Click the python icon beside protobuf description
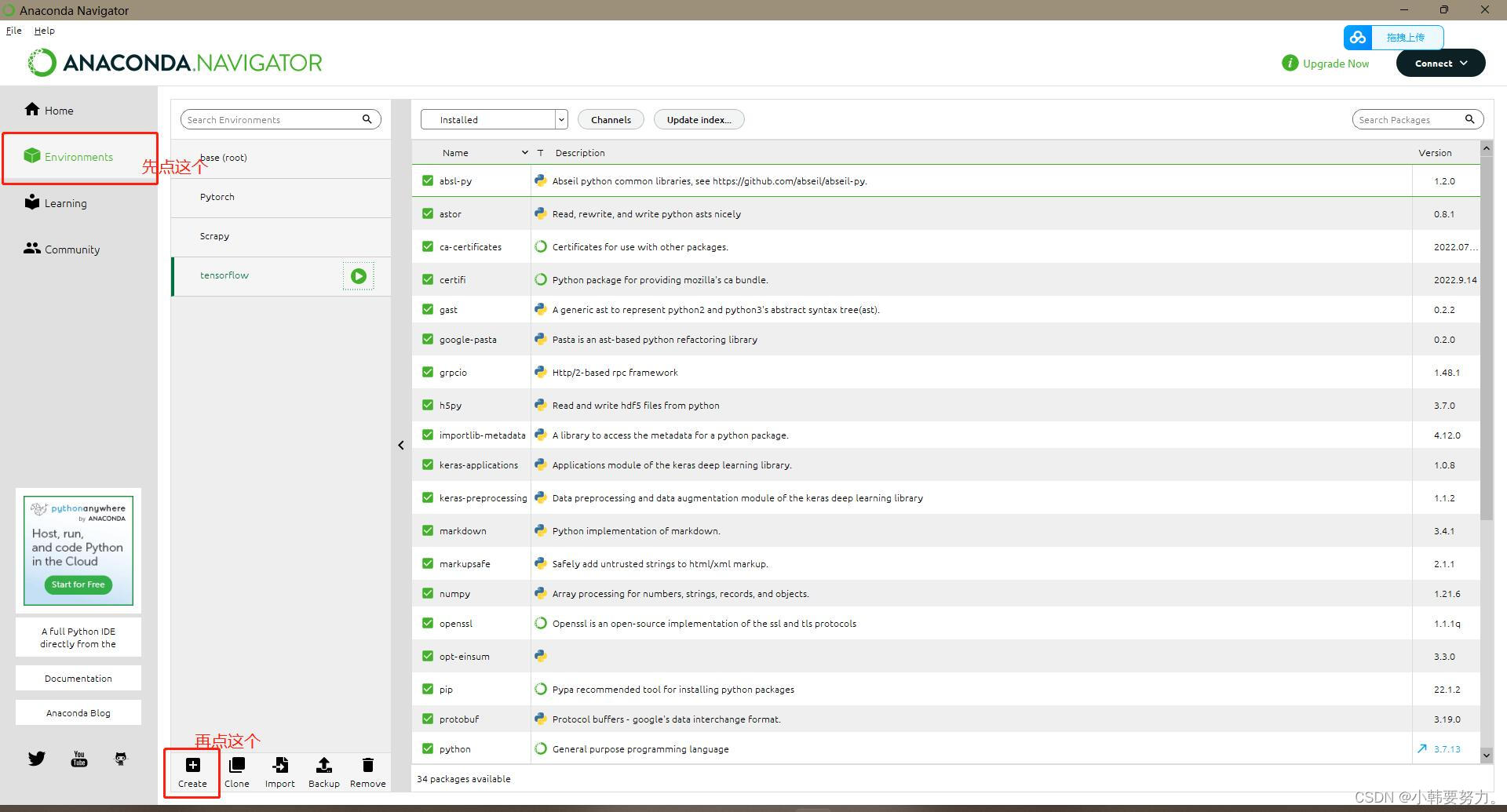The width and height of the screenshot is (1507, 812). click(541, 719)
